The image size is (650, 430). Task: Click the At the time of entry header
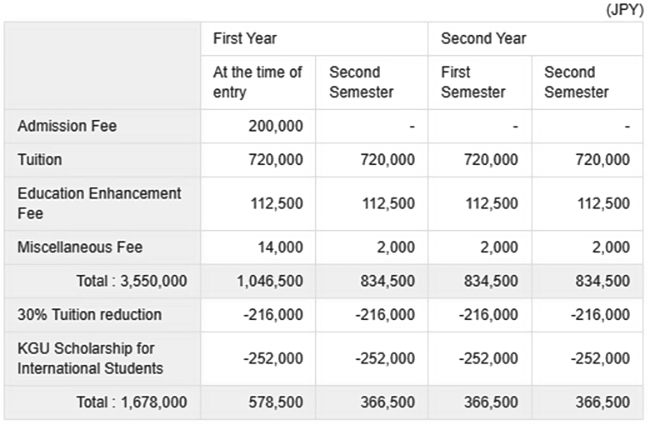pos(257,82)
